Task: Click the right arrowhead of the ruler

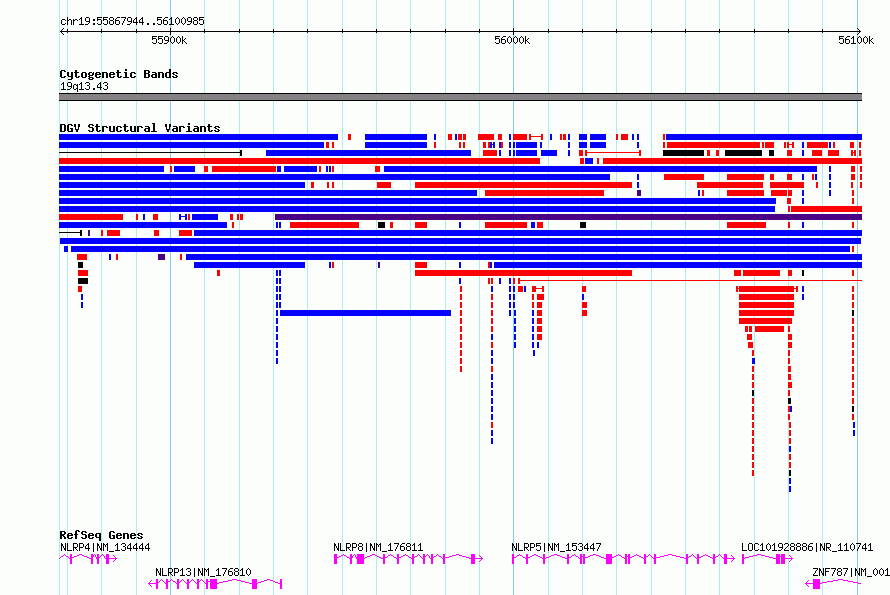Action: point(859,32)
